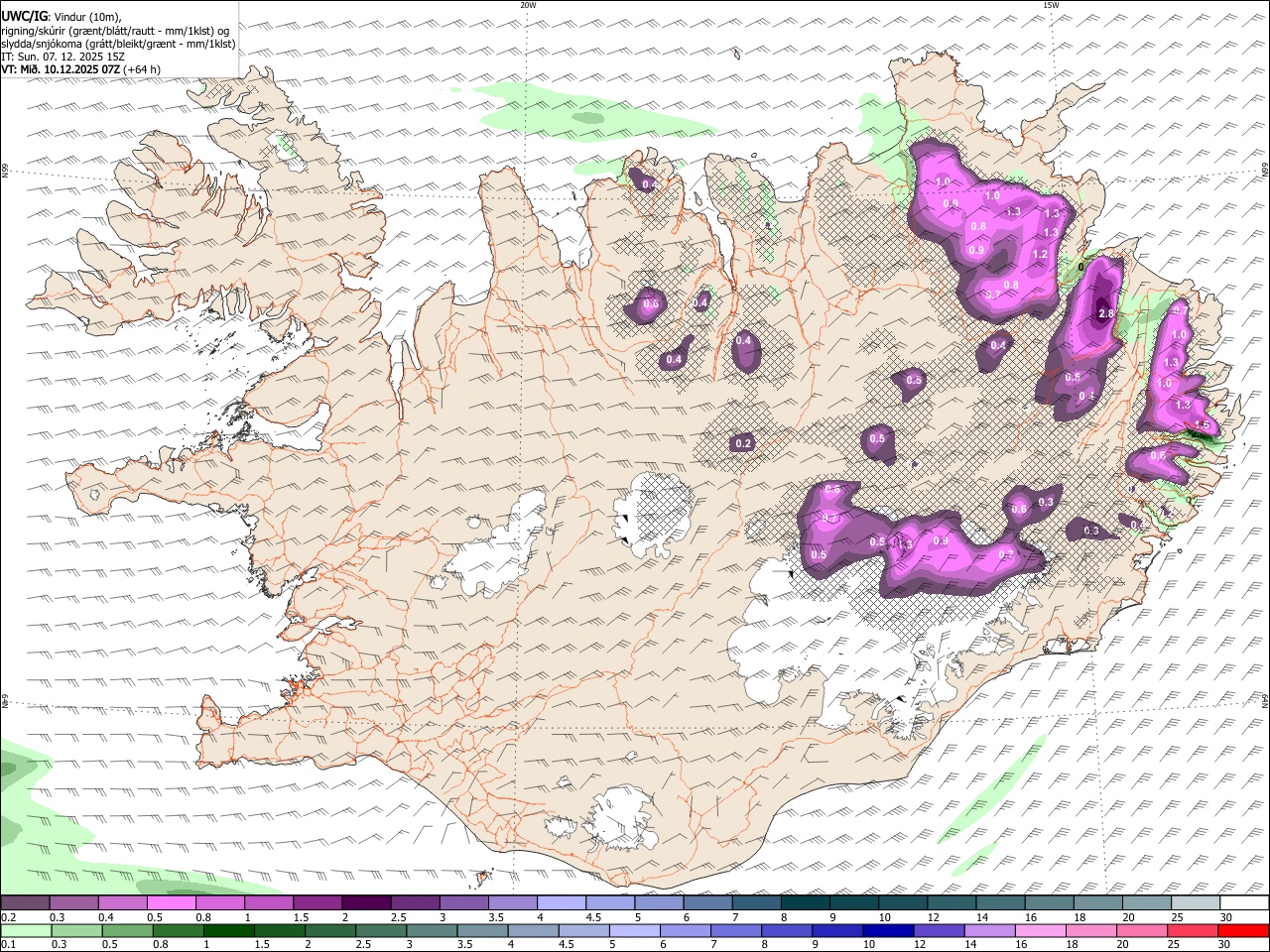Select the bright red swatch labeled 30
The height and width of the screenshot is (952, 1270).
[1244, 931]
